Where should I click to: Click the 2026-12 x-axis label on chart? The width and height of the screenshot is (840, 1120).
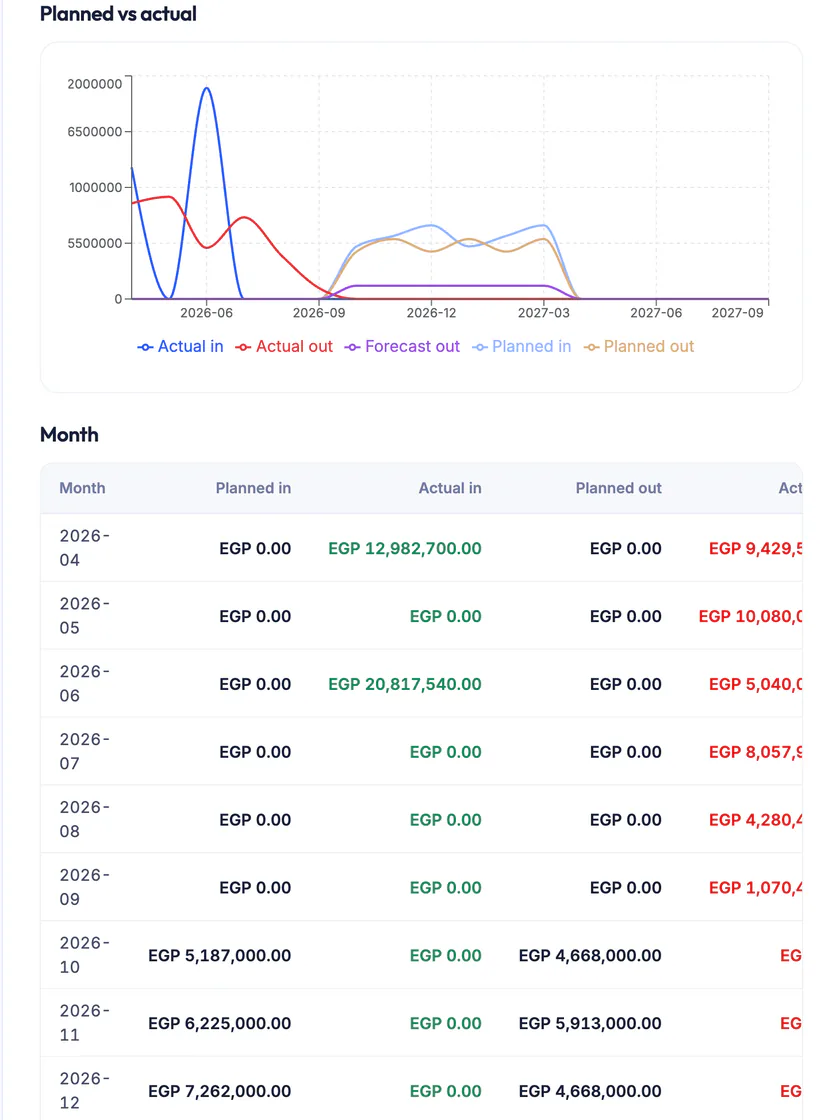coord(431,313)
